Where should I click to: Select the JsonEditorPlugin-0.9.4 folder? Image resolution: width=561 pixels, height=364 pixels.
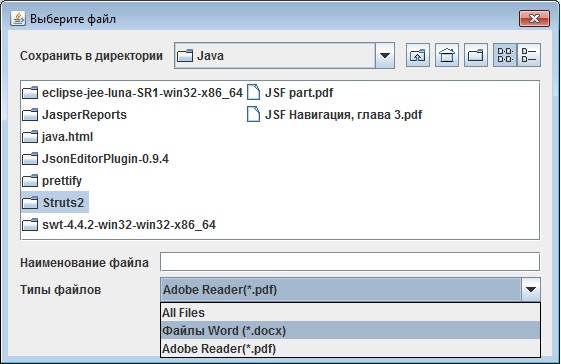pyautogui.click(x=96, y=159)
